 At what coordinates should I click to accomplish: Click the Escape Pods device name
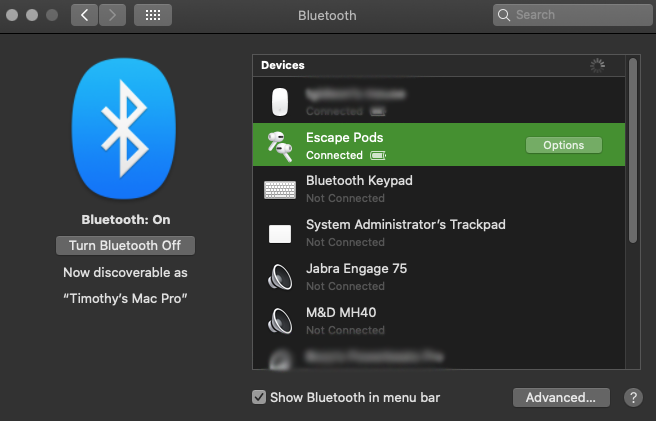pyautogui.click(x=344, y=137)
